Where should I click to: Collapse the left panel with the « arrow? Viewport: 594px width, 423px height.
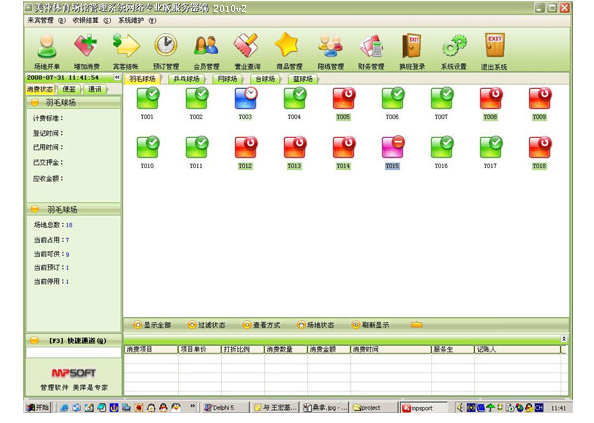click(117, 77)
